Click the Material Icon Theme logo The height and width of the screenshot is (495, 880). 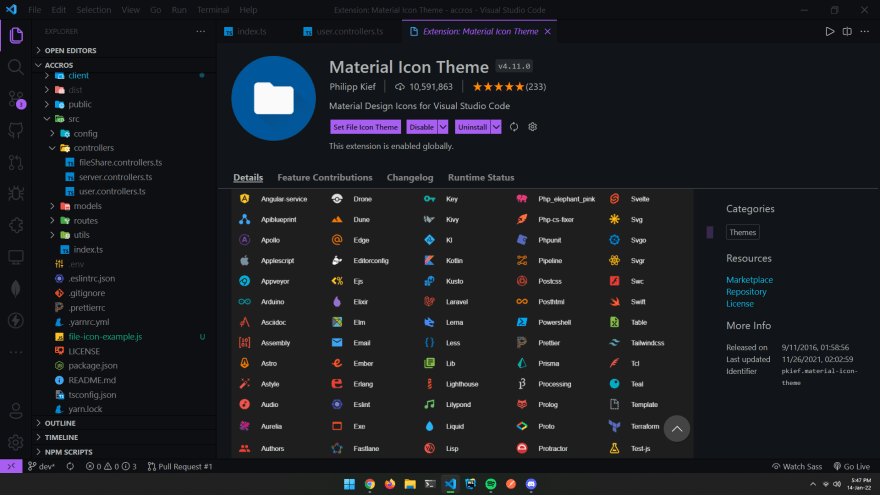273,98
